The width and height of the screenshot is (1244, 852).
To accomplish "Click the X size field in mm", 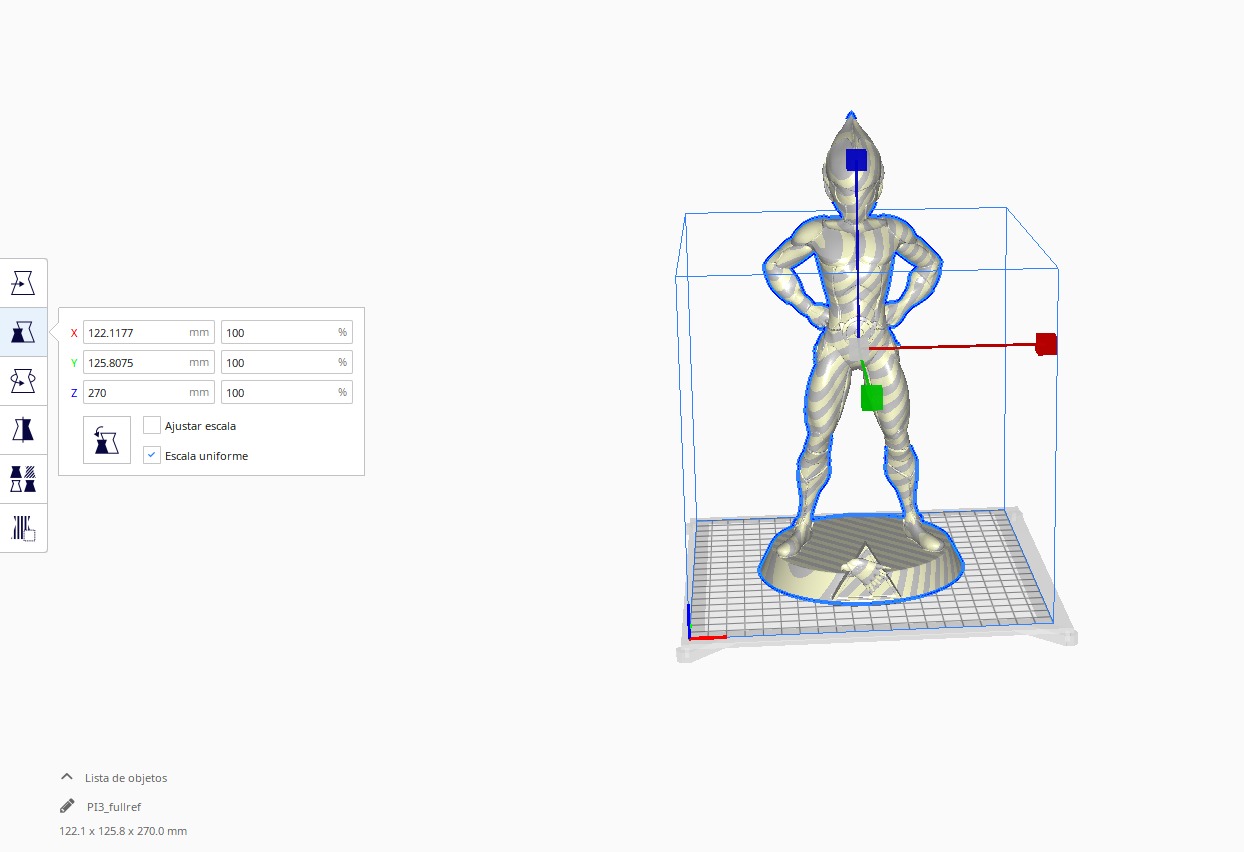I will 149,332.
